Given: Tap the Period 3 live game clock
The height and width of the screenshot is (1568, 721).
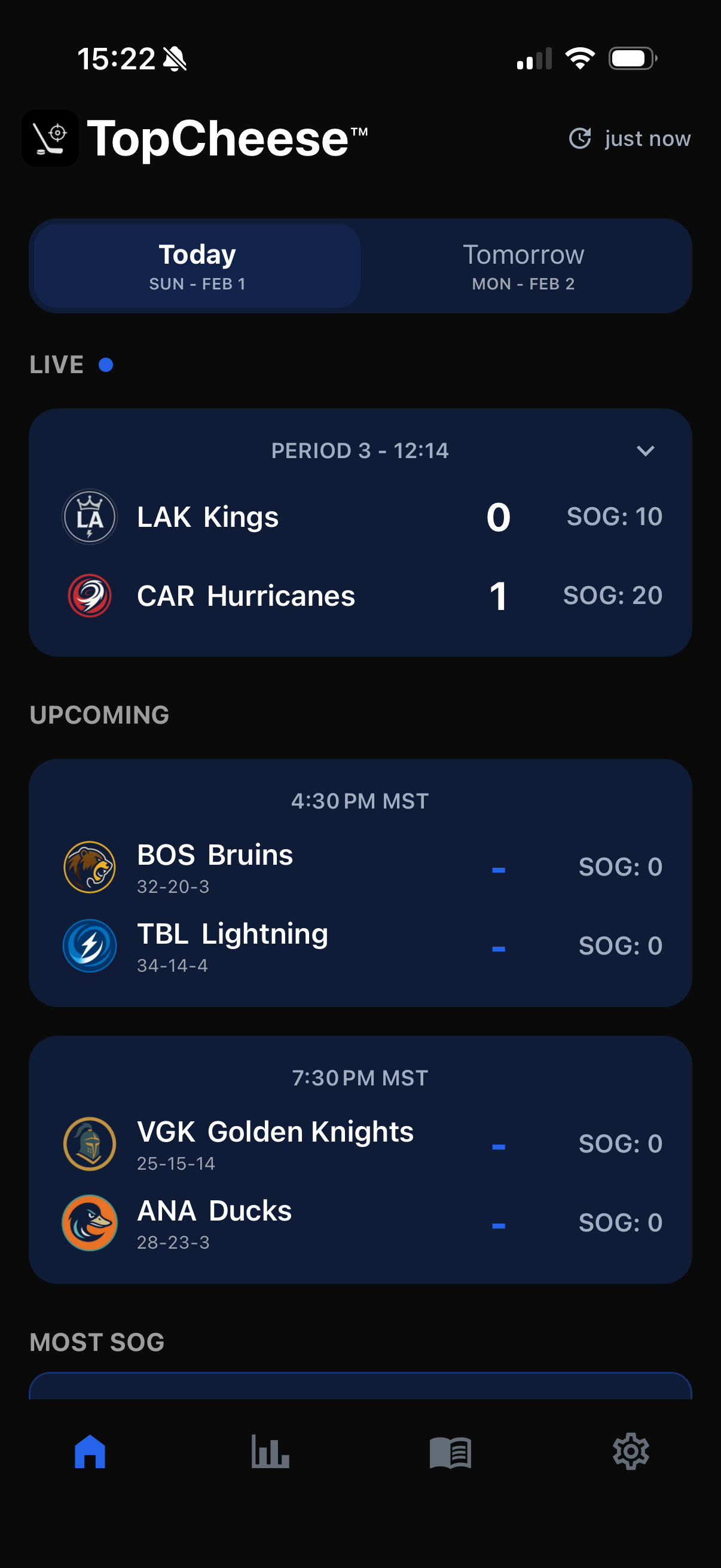Looking at the screenshot, I should (x=360, y=450).
